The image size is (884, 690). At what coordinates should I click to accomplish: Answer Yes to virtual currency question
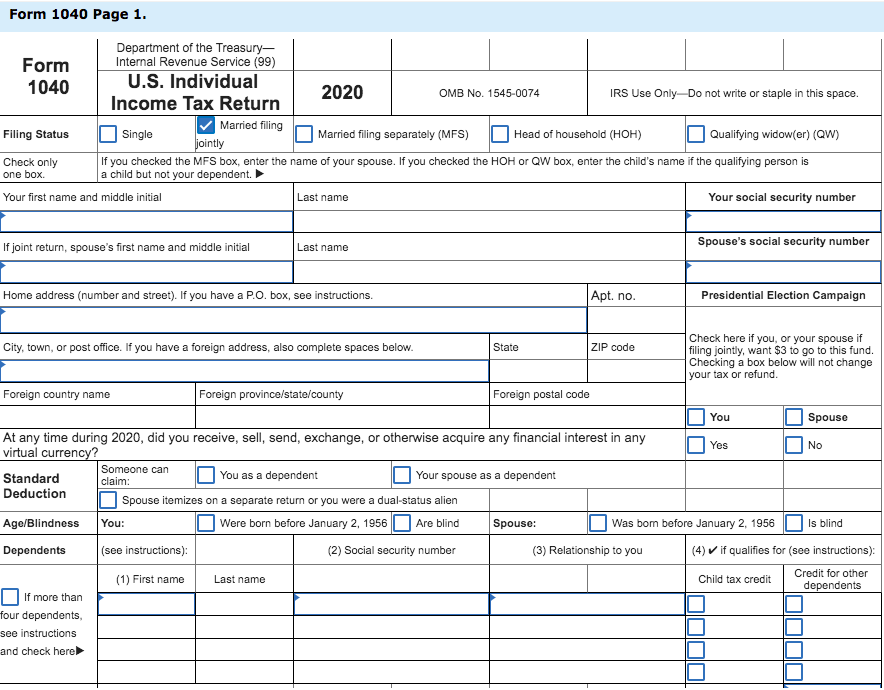point(696,445)
